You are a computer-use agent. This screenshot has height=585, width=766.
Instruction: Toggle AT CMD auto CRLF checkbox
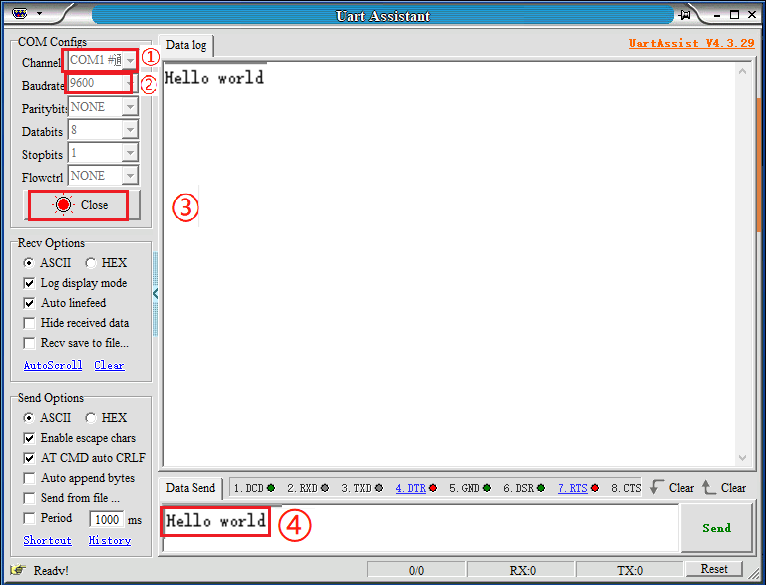29,458
